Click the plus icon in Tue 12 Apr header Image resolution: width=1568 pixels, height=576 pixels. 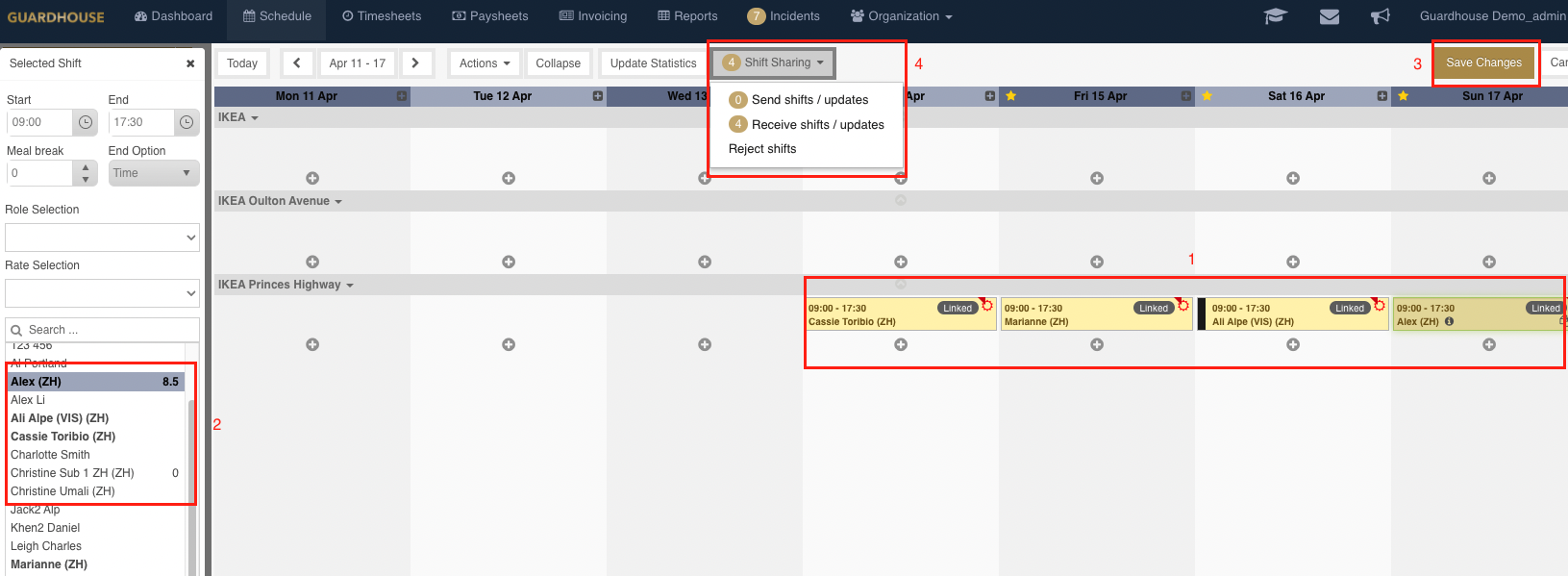click(598, 96)
